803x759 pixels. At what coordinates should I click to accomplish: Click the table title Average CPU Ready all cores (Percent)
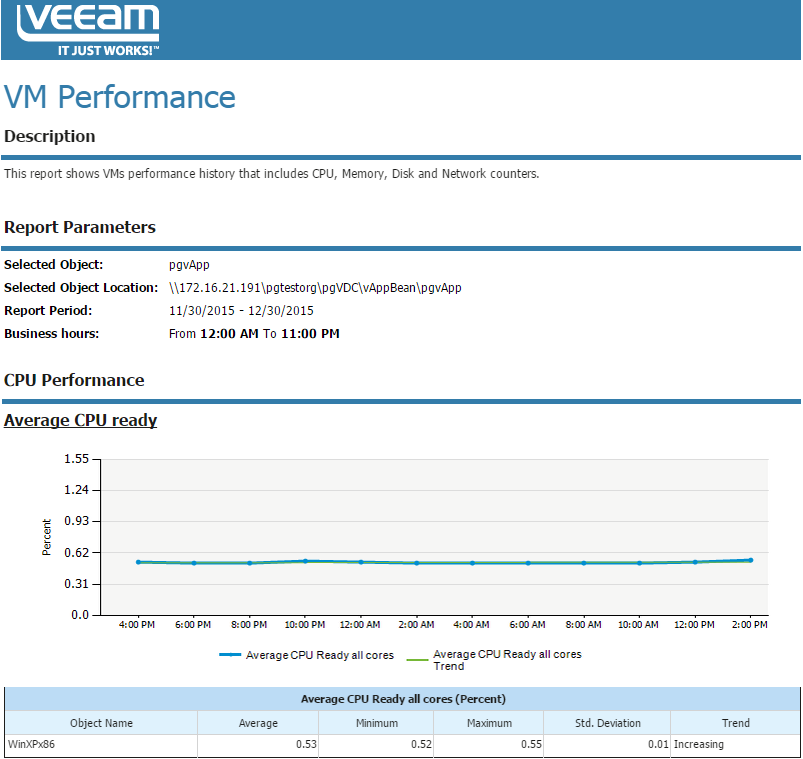[x=403, y=699]
